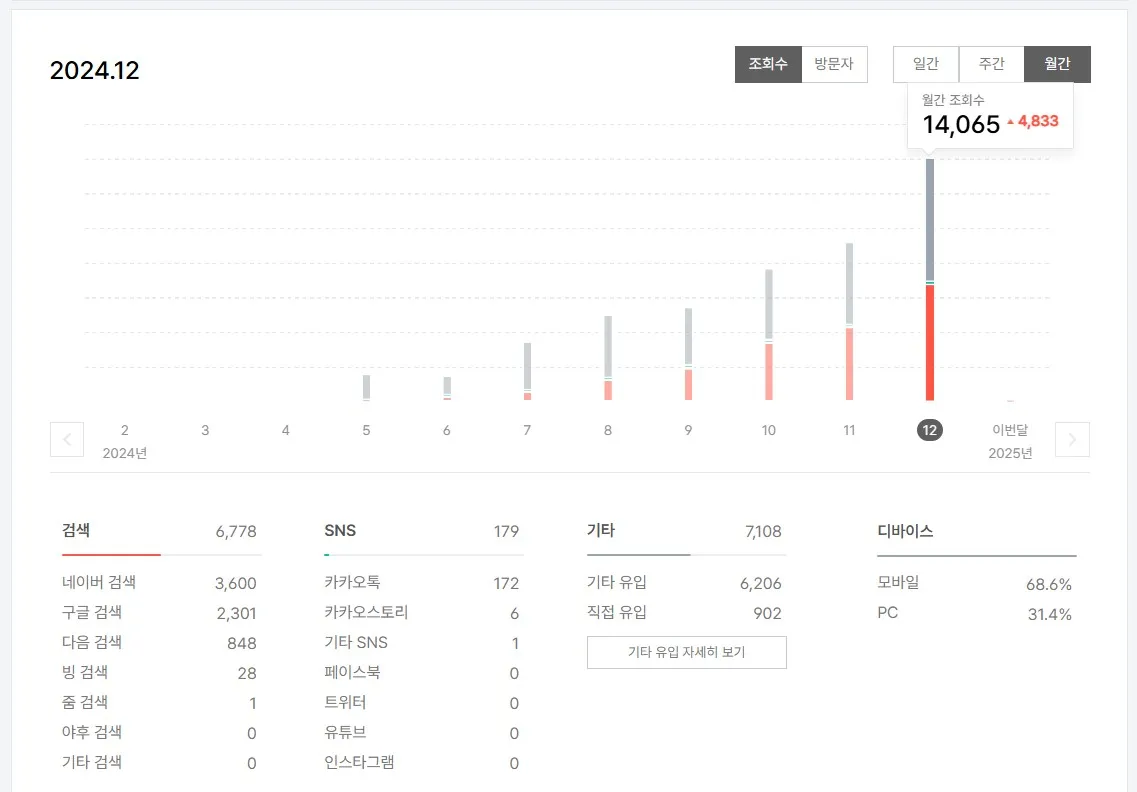Select the November bar in the chart
The image size is (1137, 792).
click(849, 320)
